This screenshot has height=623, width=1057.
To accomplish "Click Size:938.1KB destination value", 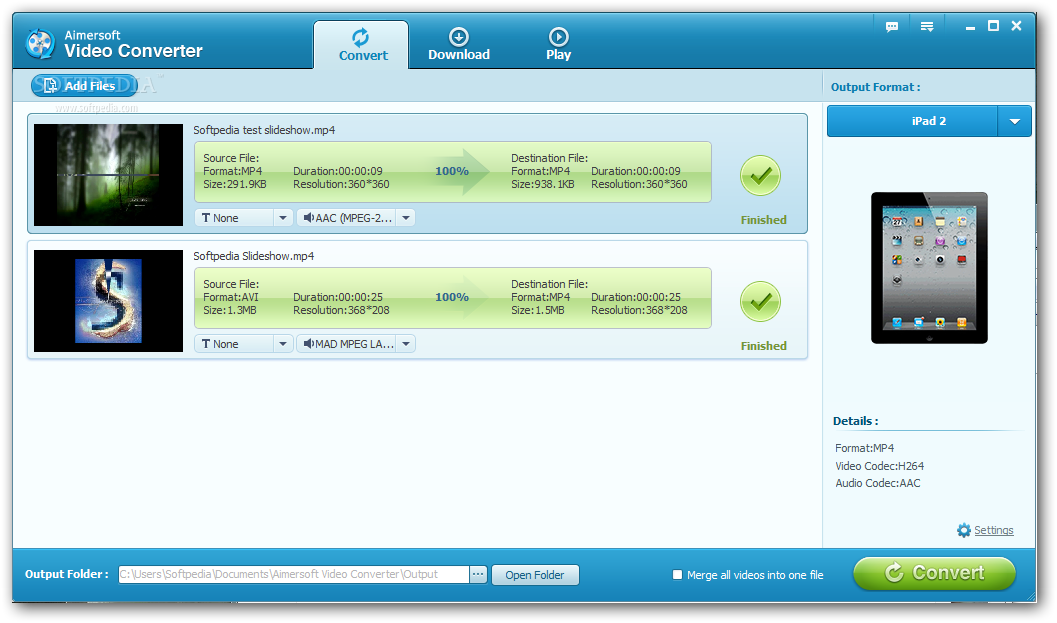I will click(543, 184).
